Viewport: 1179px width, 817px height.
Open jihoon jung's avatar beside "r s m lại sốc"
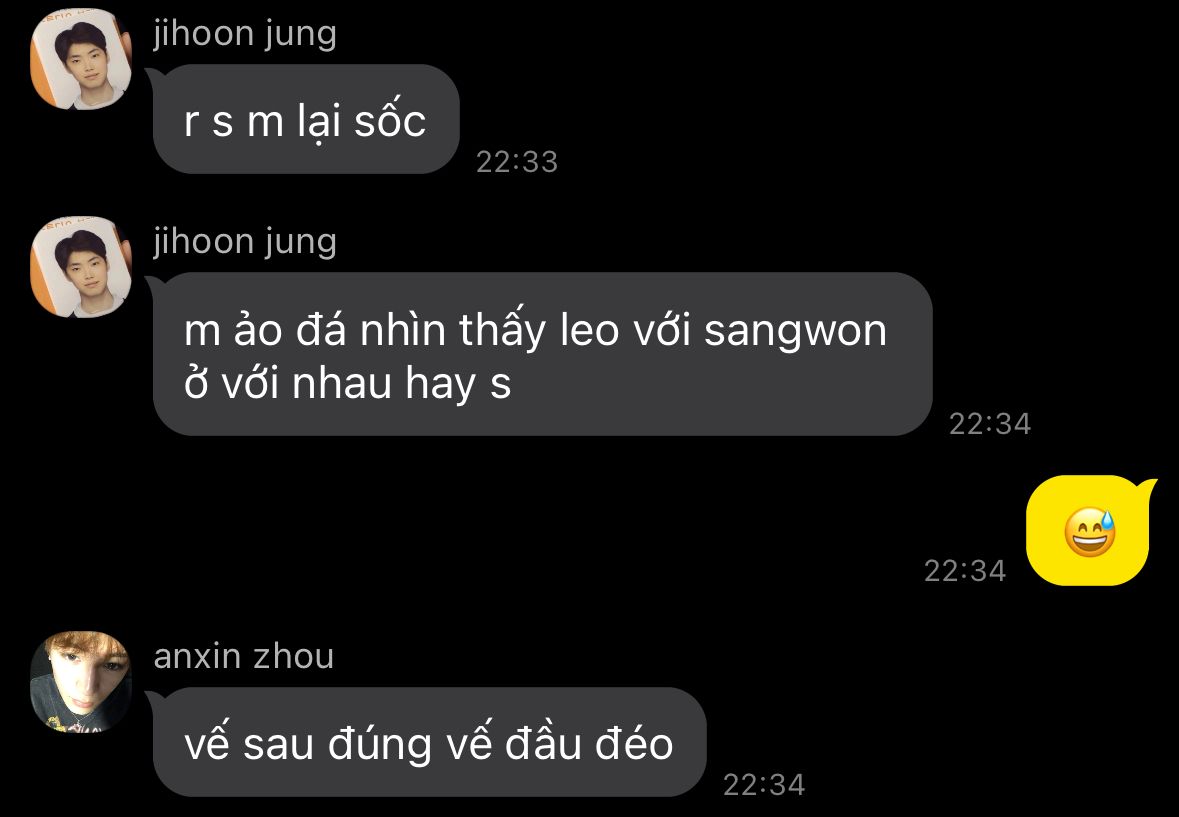[x=81, y=59]
